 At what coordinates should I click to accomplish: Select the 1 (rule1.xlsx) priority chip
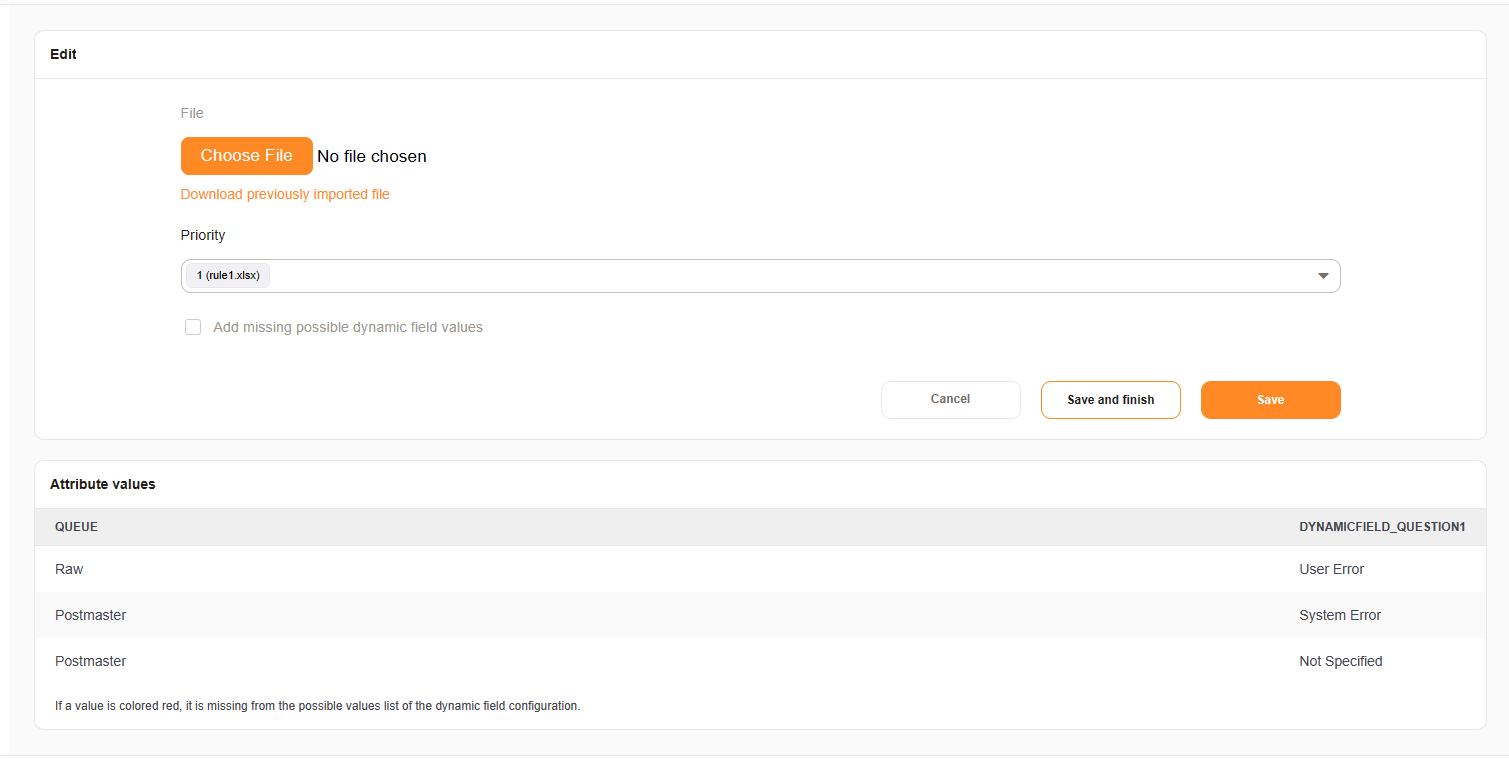(x=228, y=275)
